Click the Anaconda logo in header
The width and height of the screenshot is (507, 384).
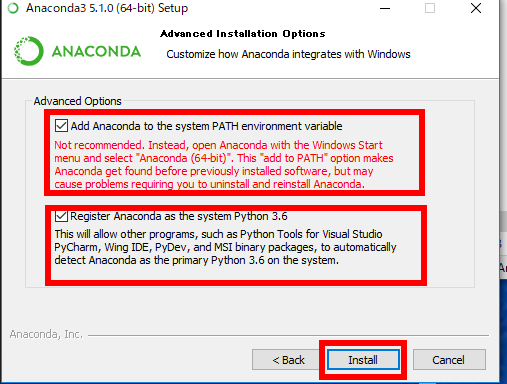pyautogui.click(x=77, y=51)
